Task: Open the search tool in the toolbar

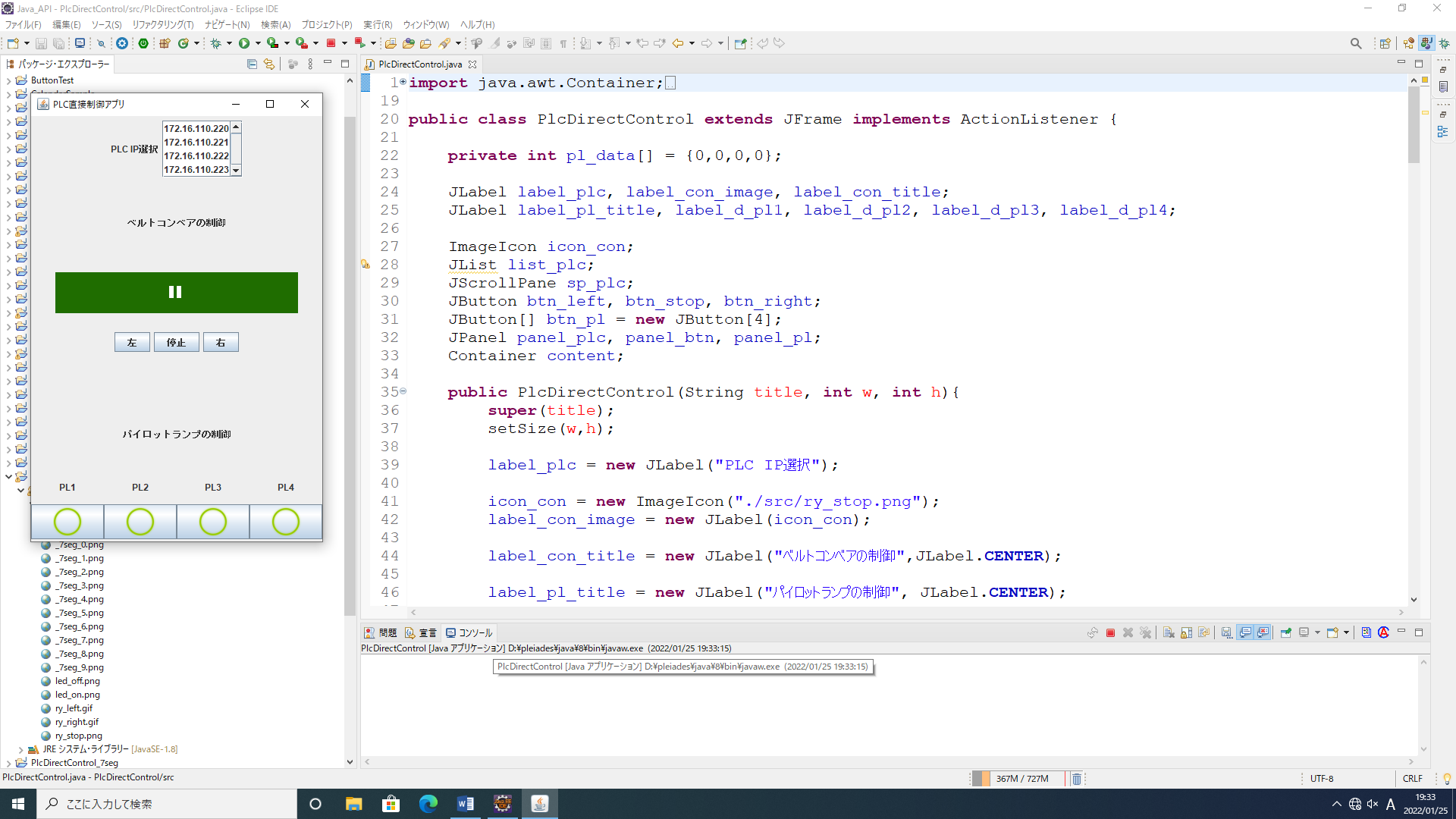Action: (x=1357, y=43)
